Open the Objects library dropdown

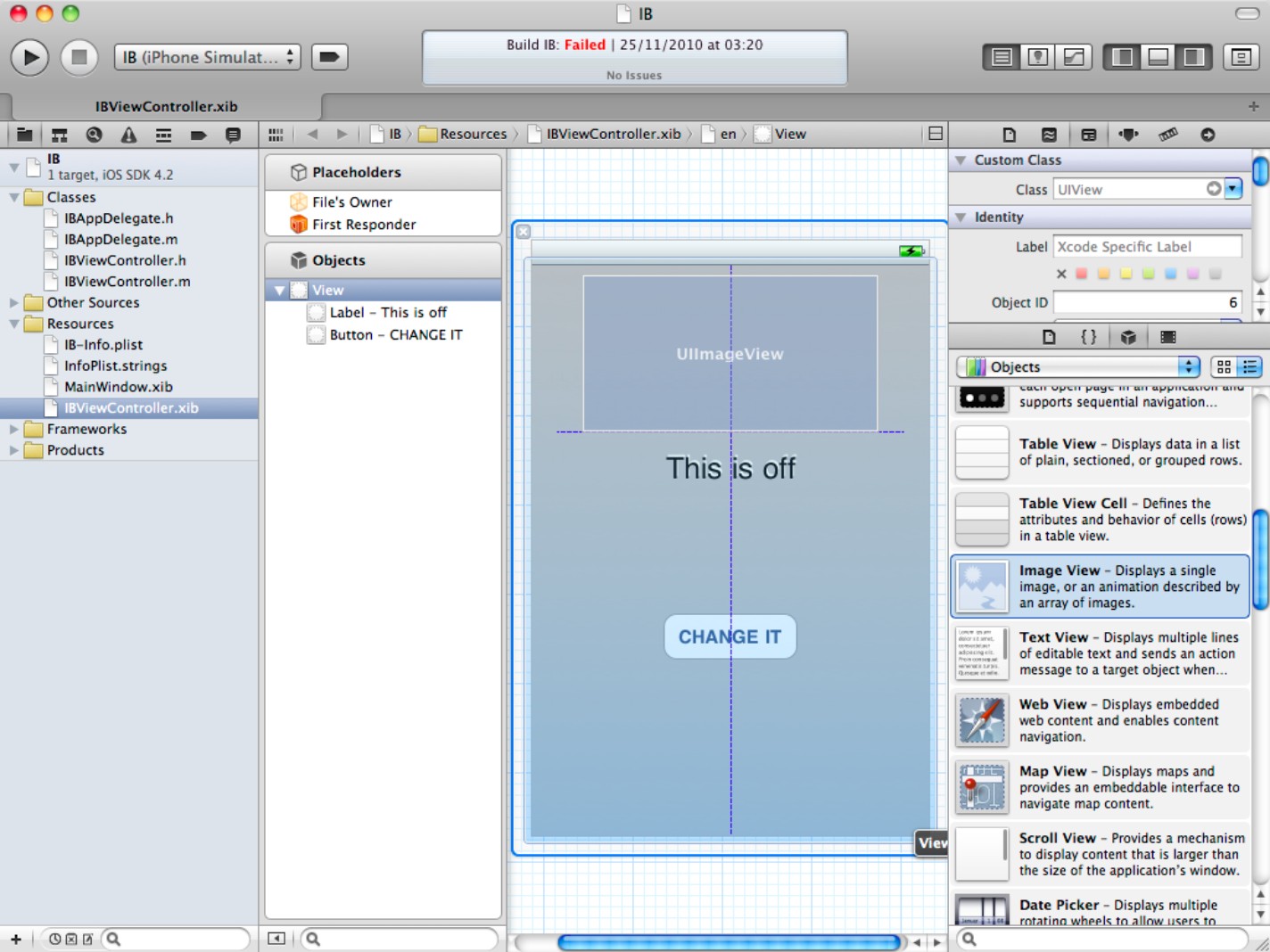[1077, 366]
